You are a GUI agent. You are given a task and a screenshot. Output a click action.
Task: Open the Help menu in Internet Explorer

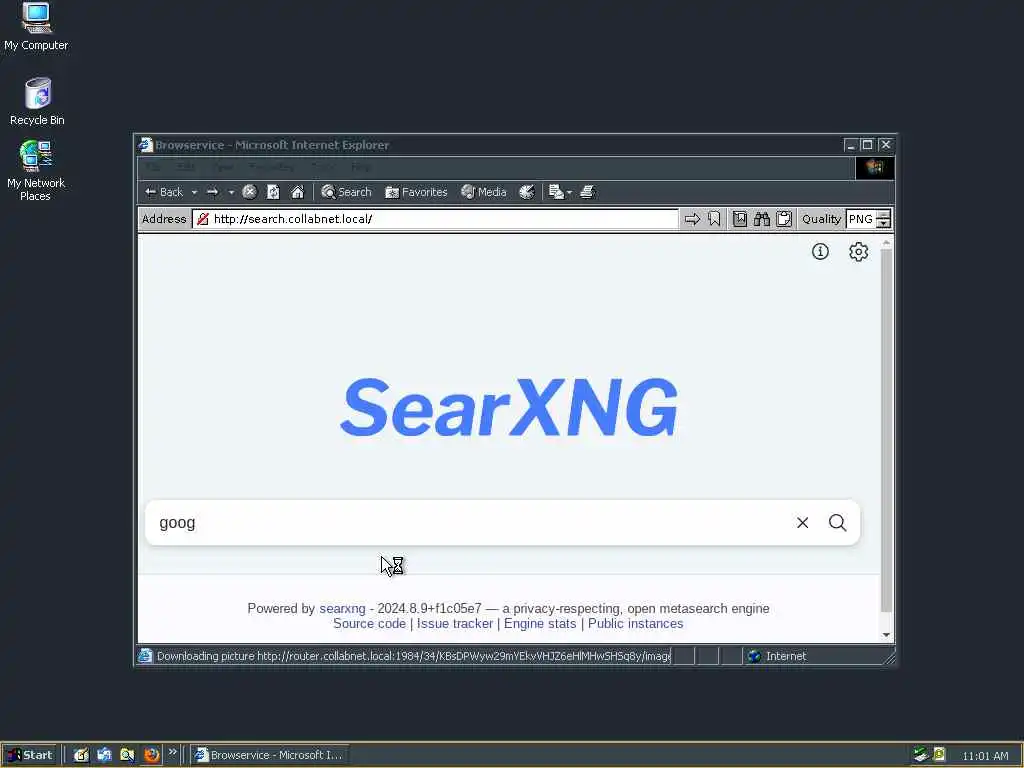pyautogui.click(x=360, y=167)
